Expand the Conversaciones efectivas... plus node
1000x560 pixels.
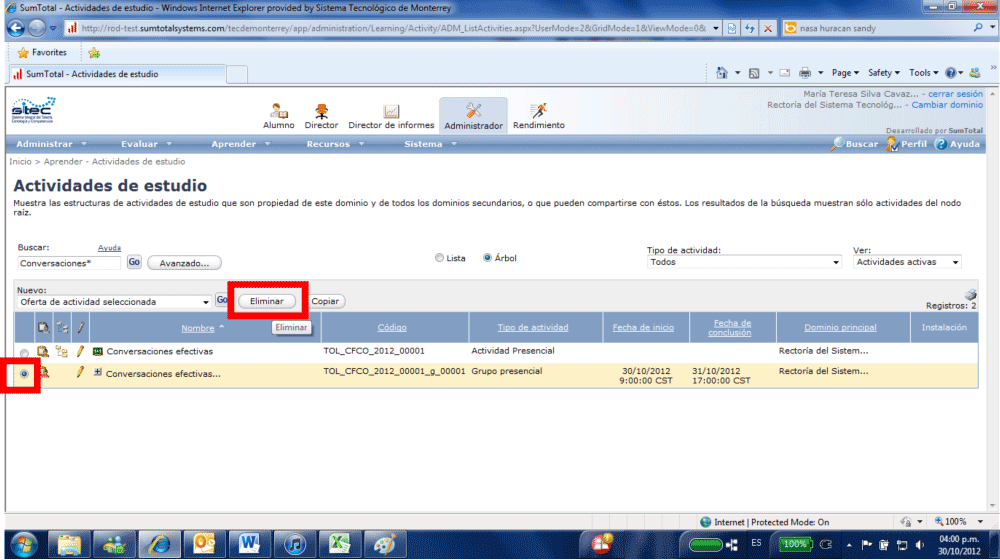click(x=98, y=372)
